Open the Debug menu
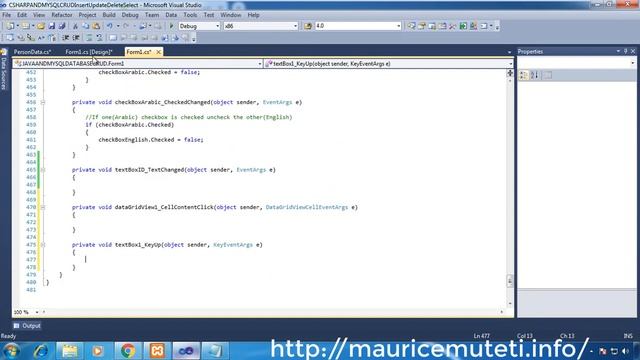The width and height of the screenshot is (640, 360). tap(130, 15)
